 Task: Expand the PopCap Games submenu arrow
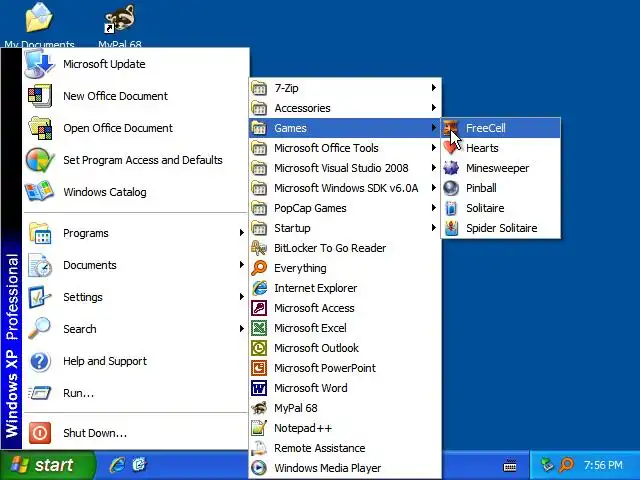pyautogui.click(x=433, y=208)
